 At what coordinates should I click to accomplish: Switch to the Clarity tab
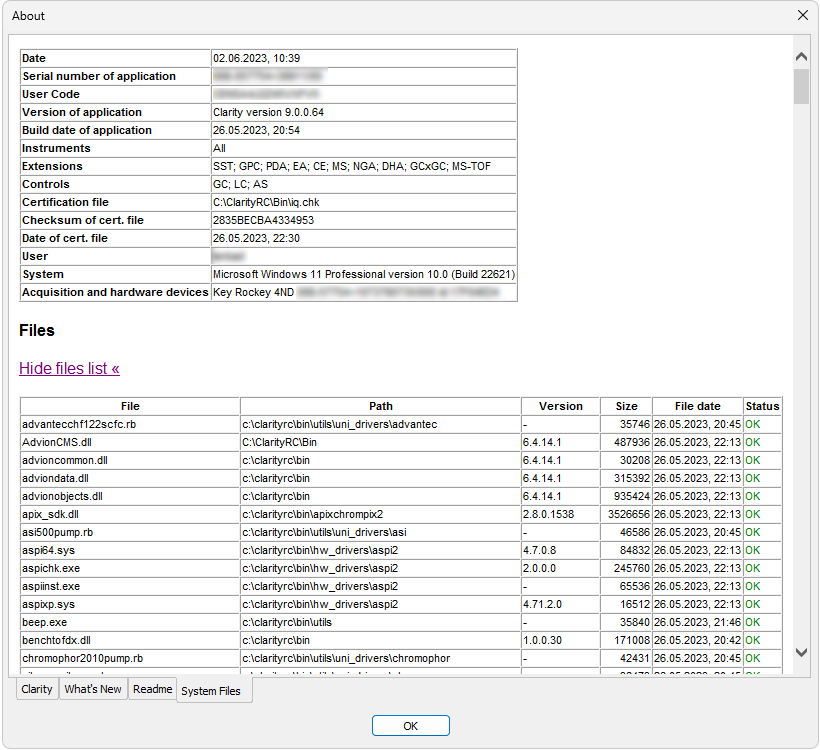pyautogui.click(x=37, y=689)
